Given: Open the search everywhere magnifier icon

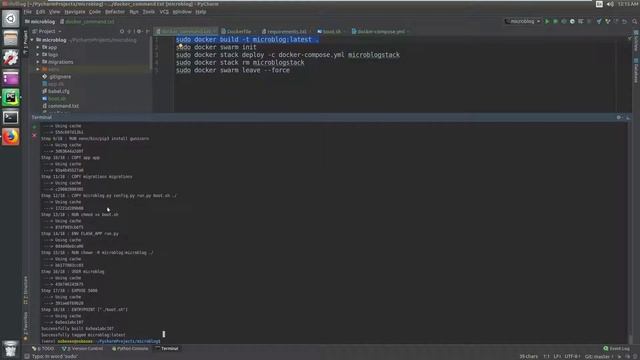Looking at the screenshot, I should pyautogui.click(x=634, y=21).
